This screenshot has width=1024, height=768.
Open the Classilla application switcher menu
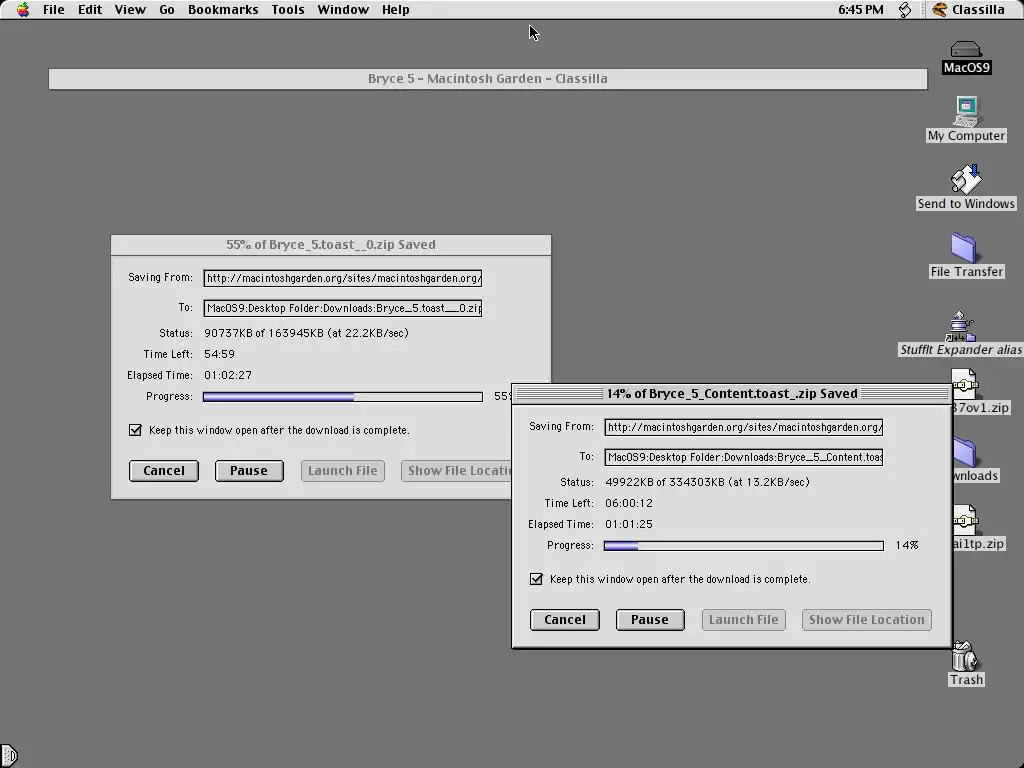click(x=968, y=10)
